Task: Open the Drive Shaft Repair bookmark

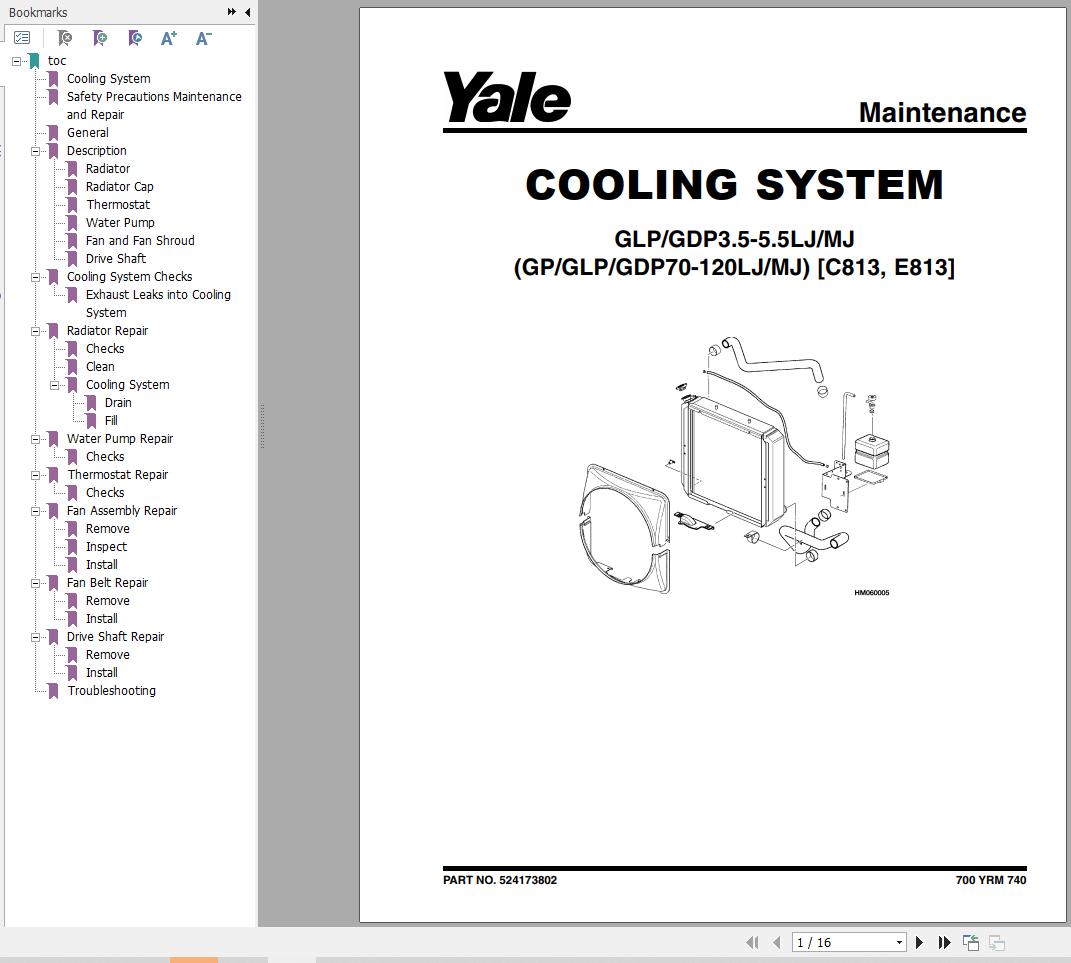Action: click(115, 637)
